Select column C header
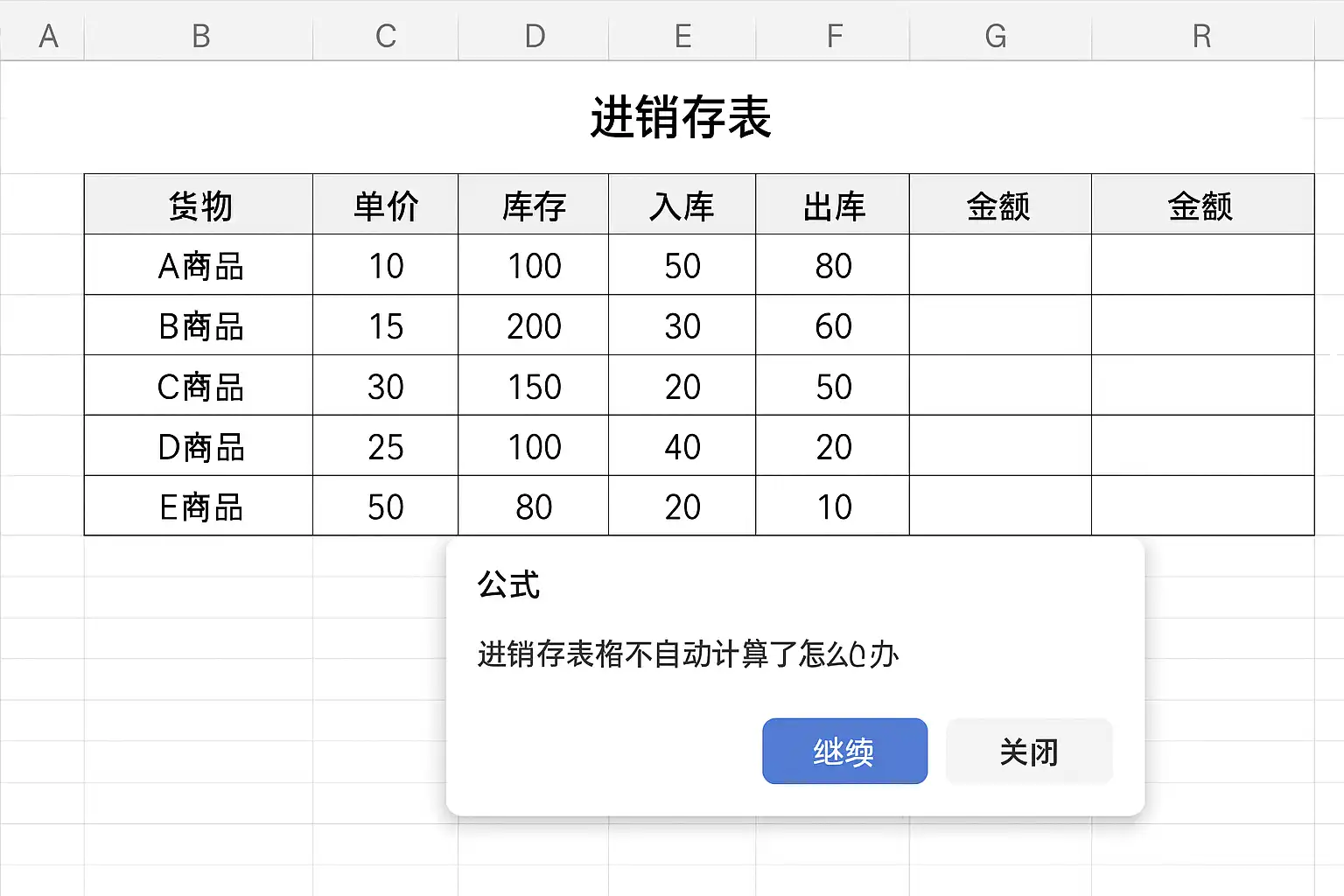 click(x=386, y=36)
